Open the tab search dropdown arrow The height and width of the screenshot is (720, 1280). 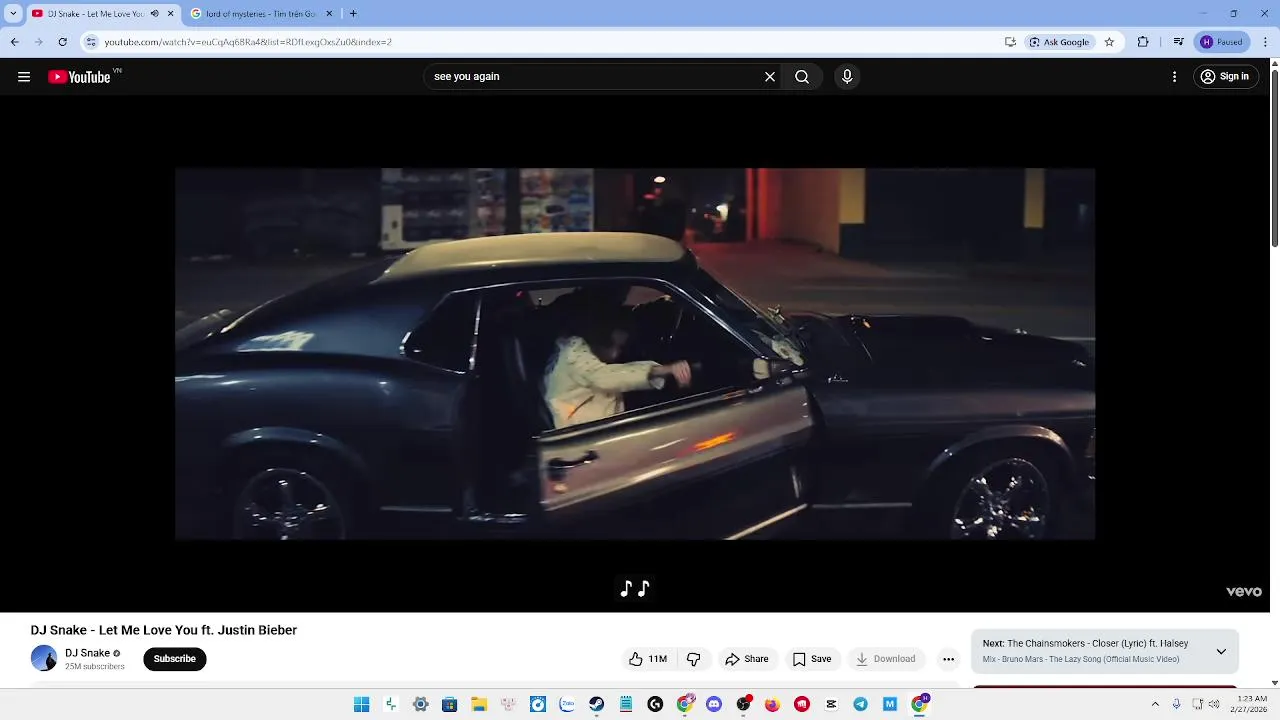(13, 14)
